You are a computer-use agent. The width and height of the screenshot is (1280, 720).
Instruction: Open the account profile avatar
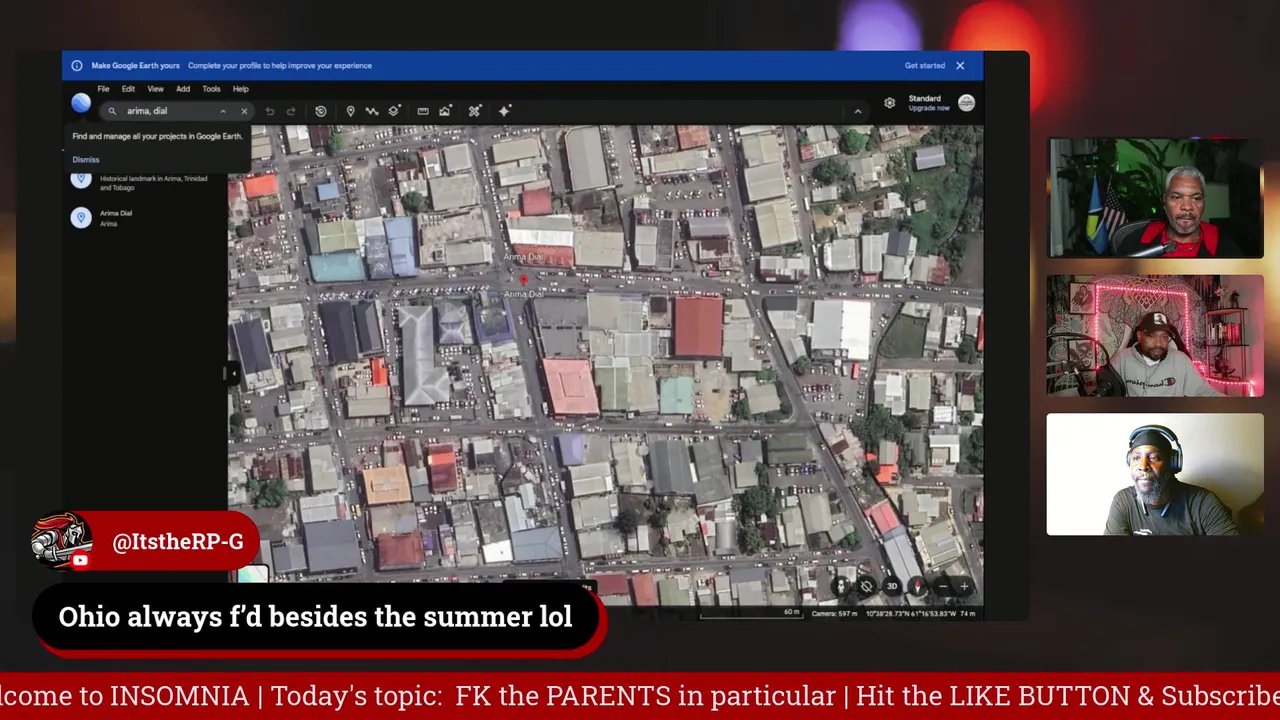[966, 102]
